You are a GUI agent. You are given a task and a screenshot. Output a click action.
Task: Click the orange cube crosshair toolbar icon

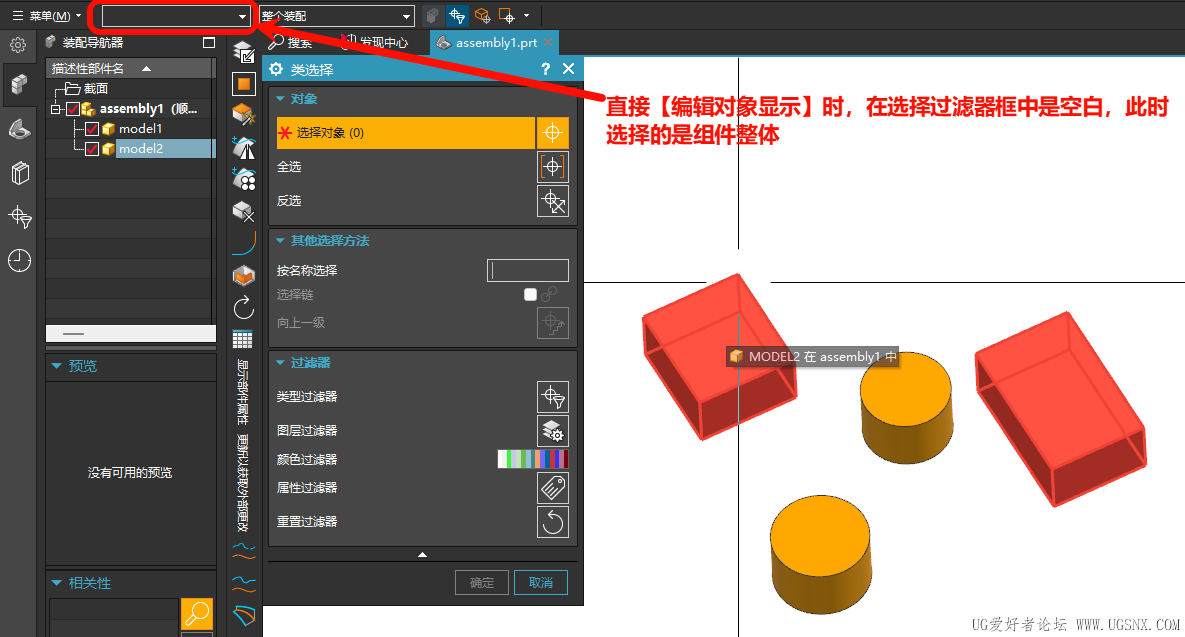click(x=482, y=16)
